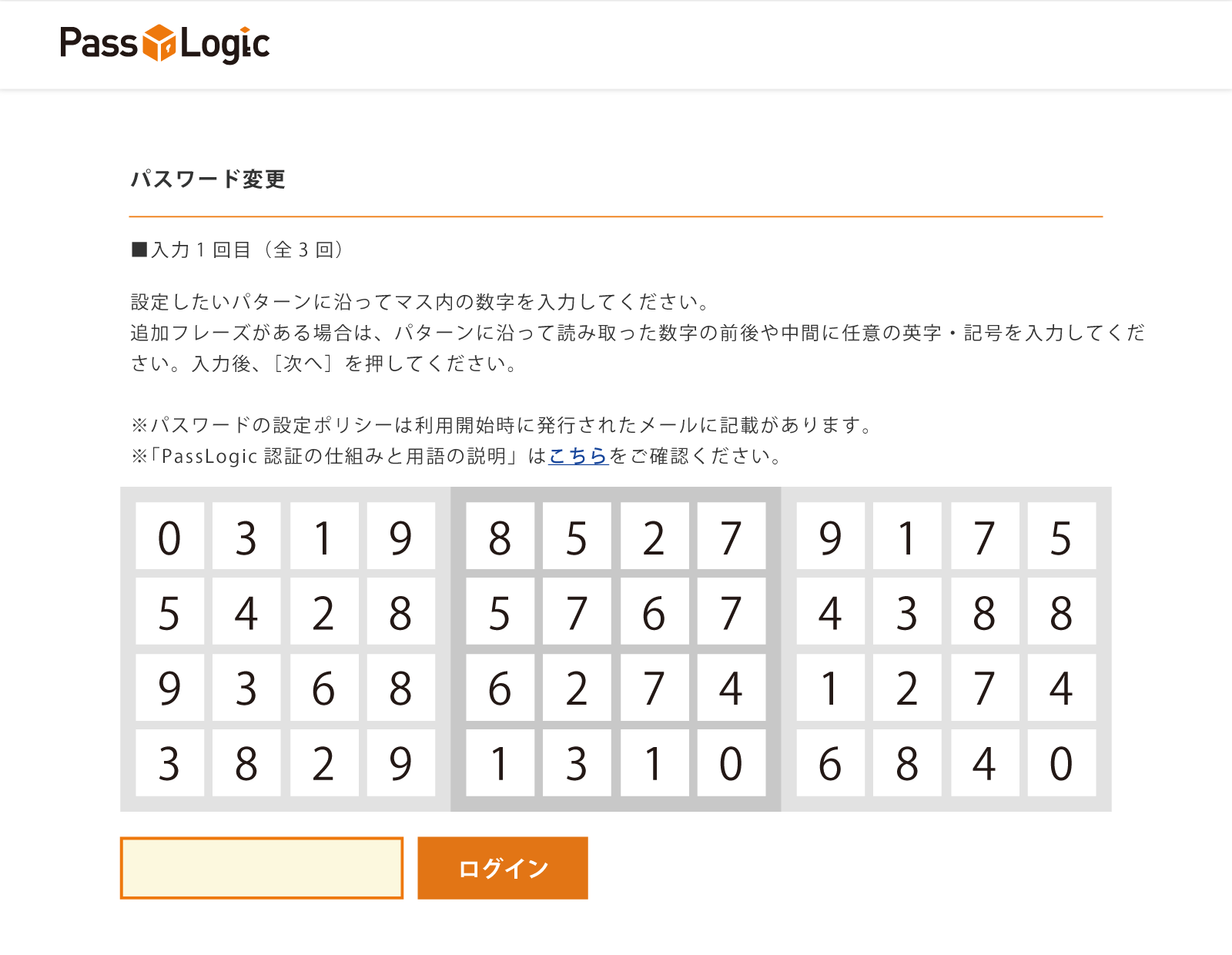Open the こちら explanation link
This screenshot has height=955, width=1232.
(578, 456)
